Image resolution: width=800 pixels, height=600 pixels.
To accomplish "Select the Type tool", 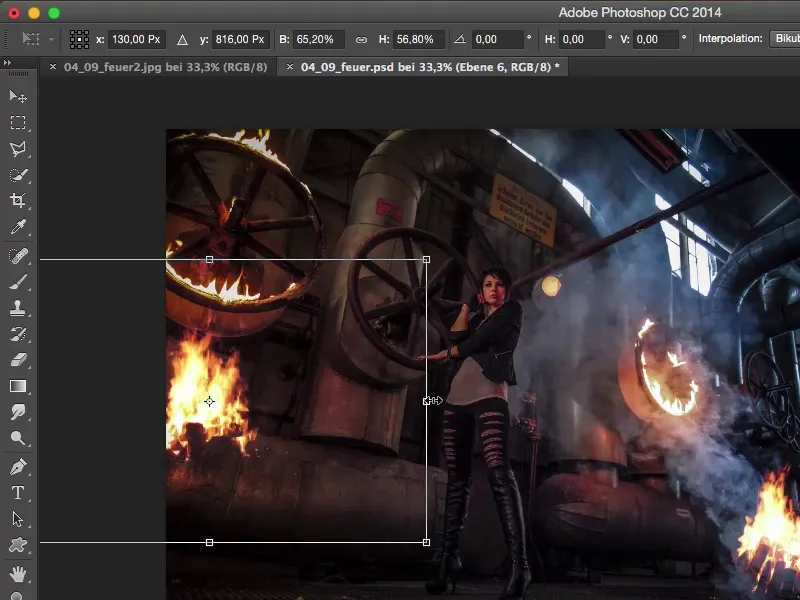I will pos(18,493).
